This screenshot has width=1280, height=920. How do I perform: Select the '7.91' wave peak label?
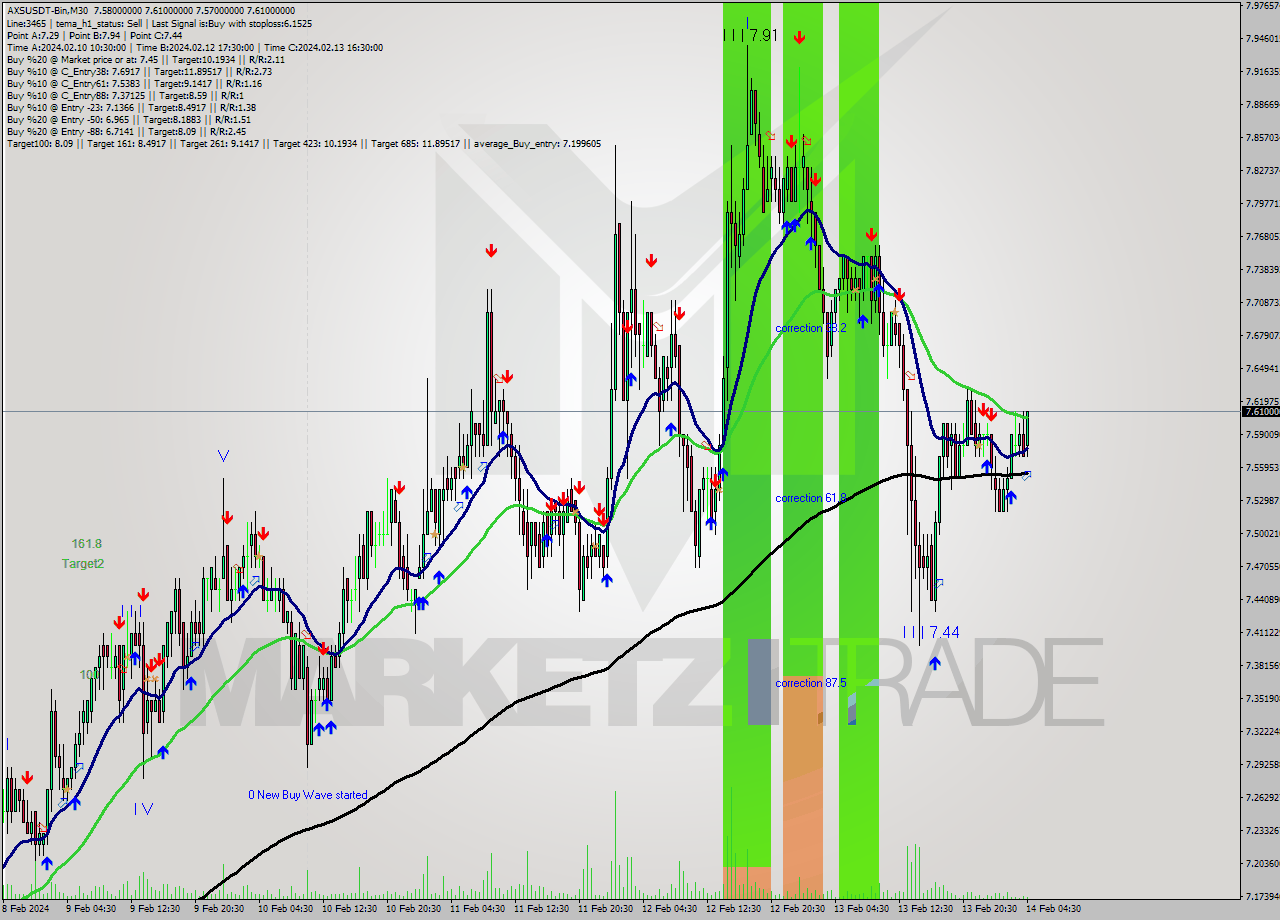[x=763, y=35]
